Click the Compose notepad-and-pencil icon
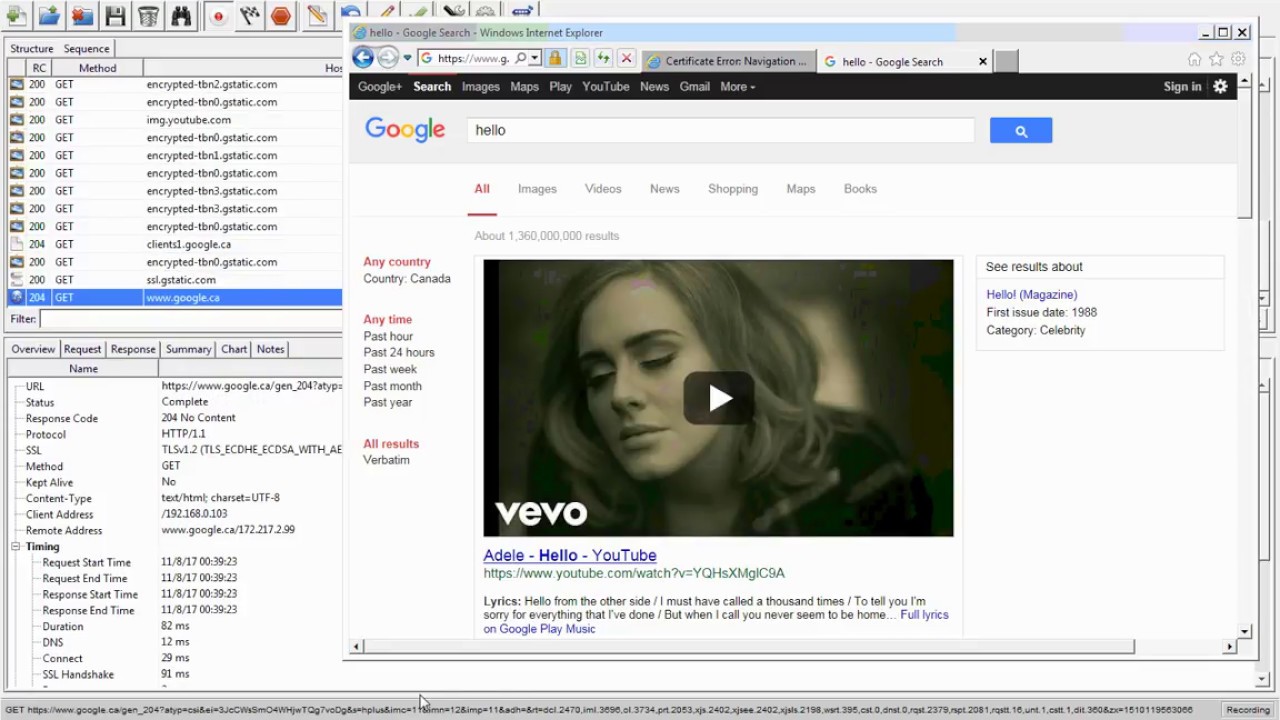 (x=317, y=15)
